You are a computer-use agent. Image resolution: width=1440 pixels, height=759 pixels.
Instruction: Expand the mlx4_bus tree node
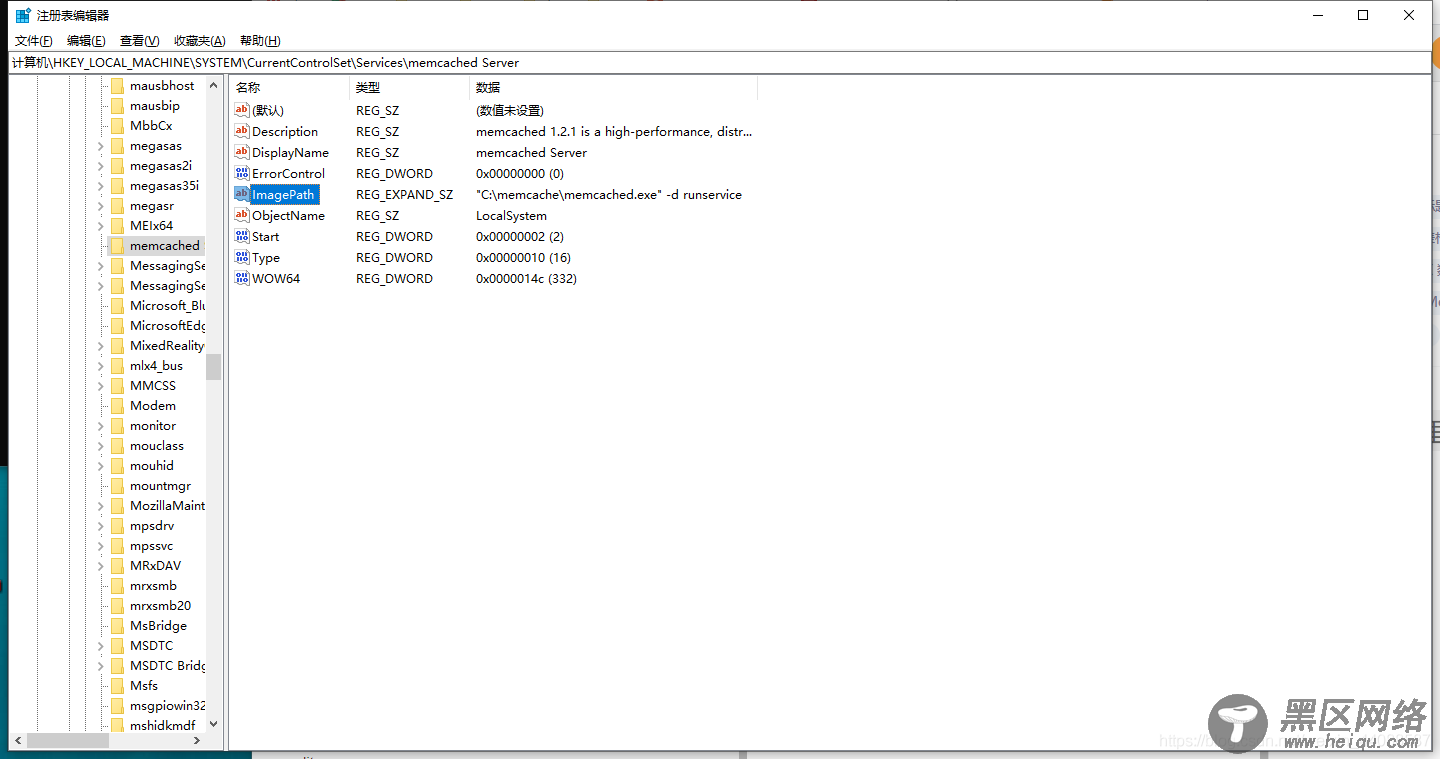point(100,366)
